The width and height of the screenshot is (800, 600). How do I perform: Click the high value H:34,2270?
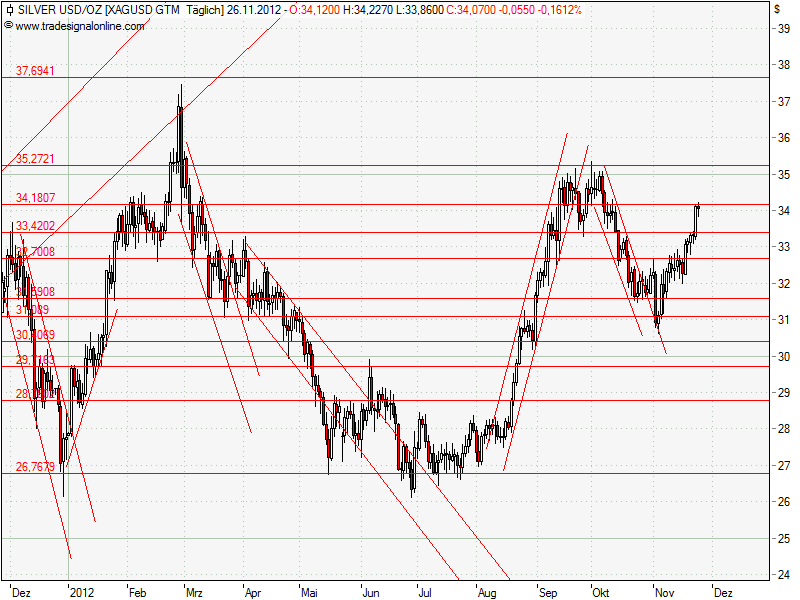368,9
